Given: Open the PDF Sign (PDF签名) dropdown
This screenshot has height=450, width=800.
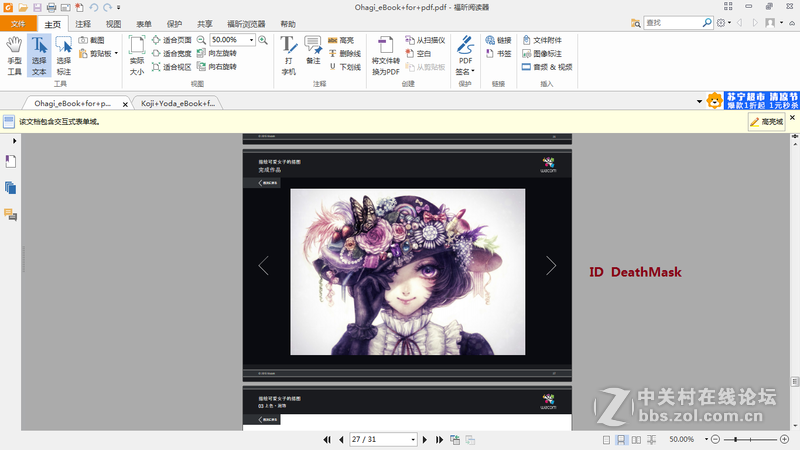Looking at the screenshot, I should [x=465, y=56].
